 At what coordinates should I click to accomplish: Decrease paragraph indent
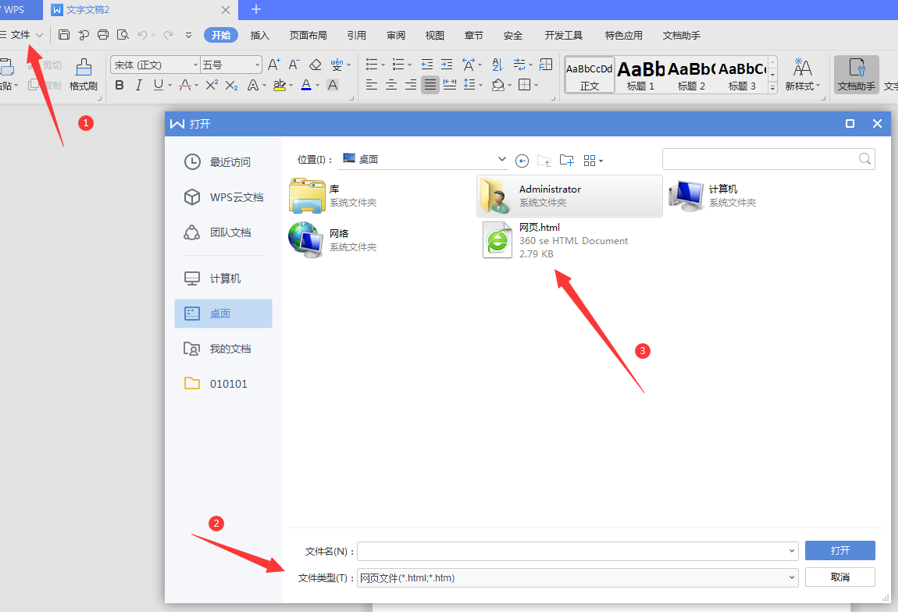(427, 64)
